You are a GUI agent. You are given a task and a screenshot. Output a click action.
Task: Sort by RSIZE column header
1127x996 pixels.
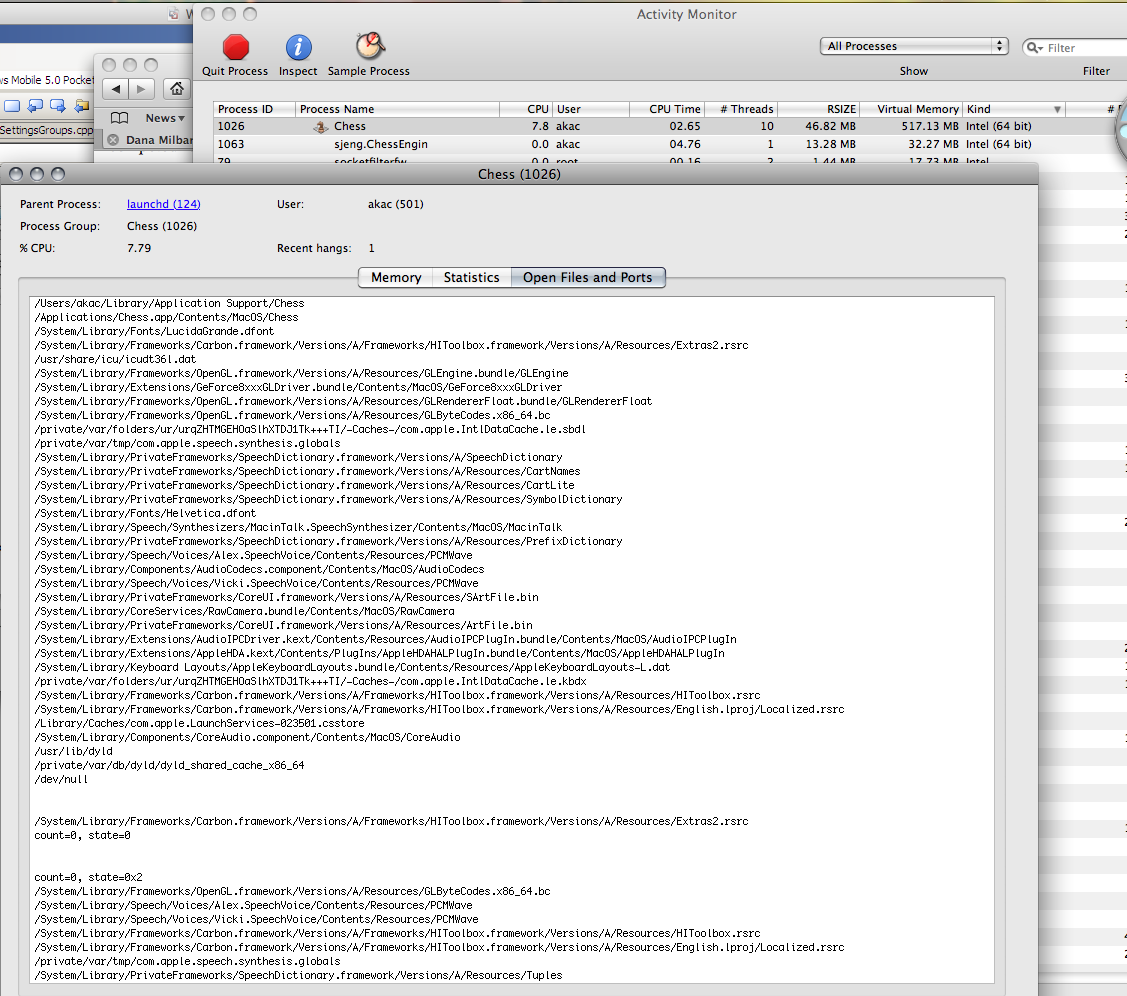tap(819, 109)
